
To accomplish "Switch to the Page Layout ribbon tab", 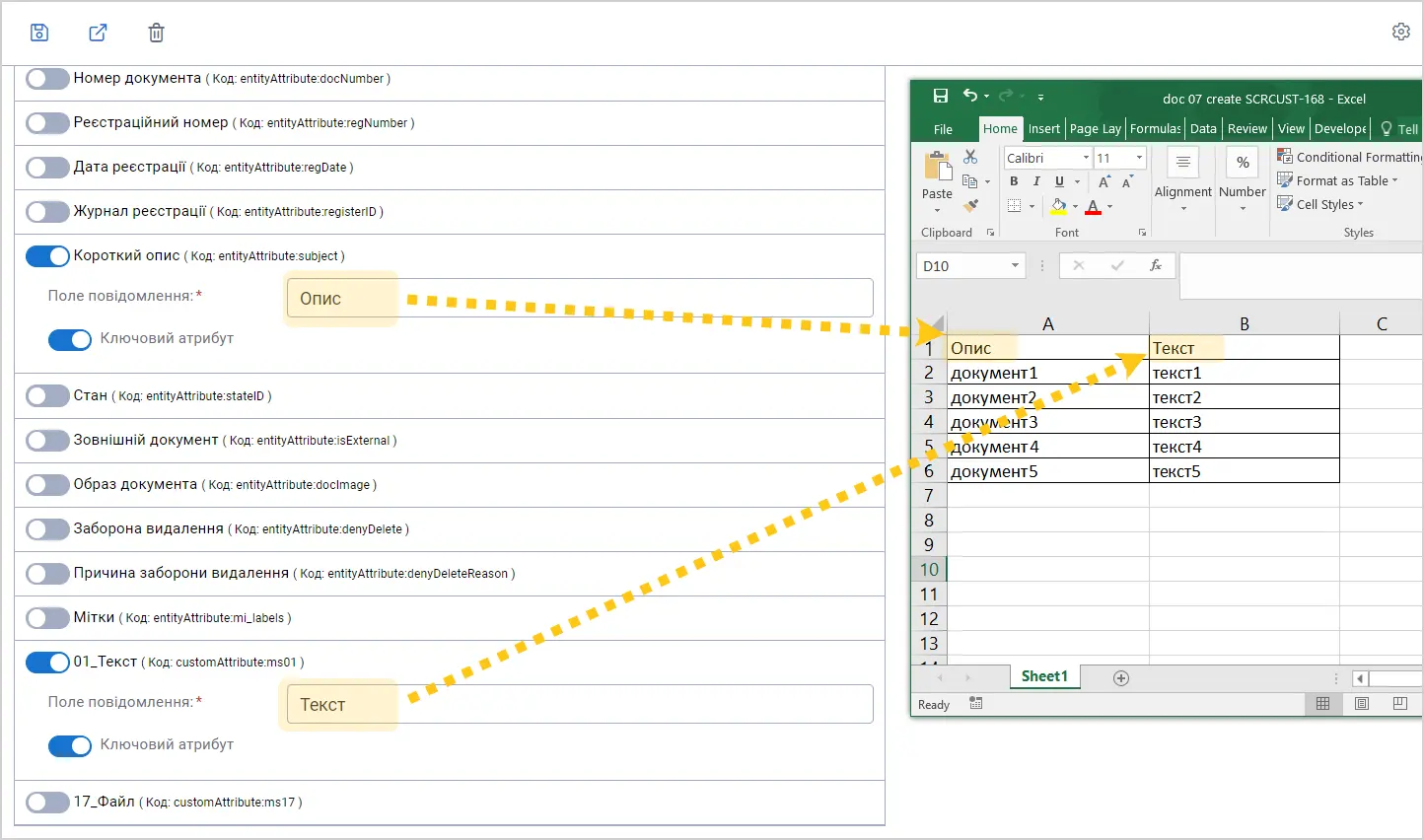I will (x=1095, y=129).
